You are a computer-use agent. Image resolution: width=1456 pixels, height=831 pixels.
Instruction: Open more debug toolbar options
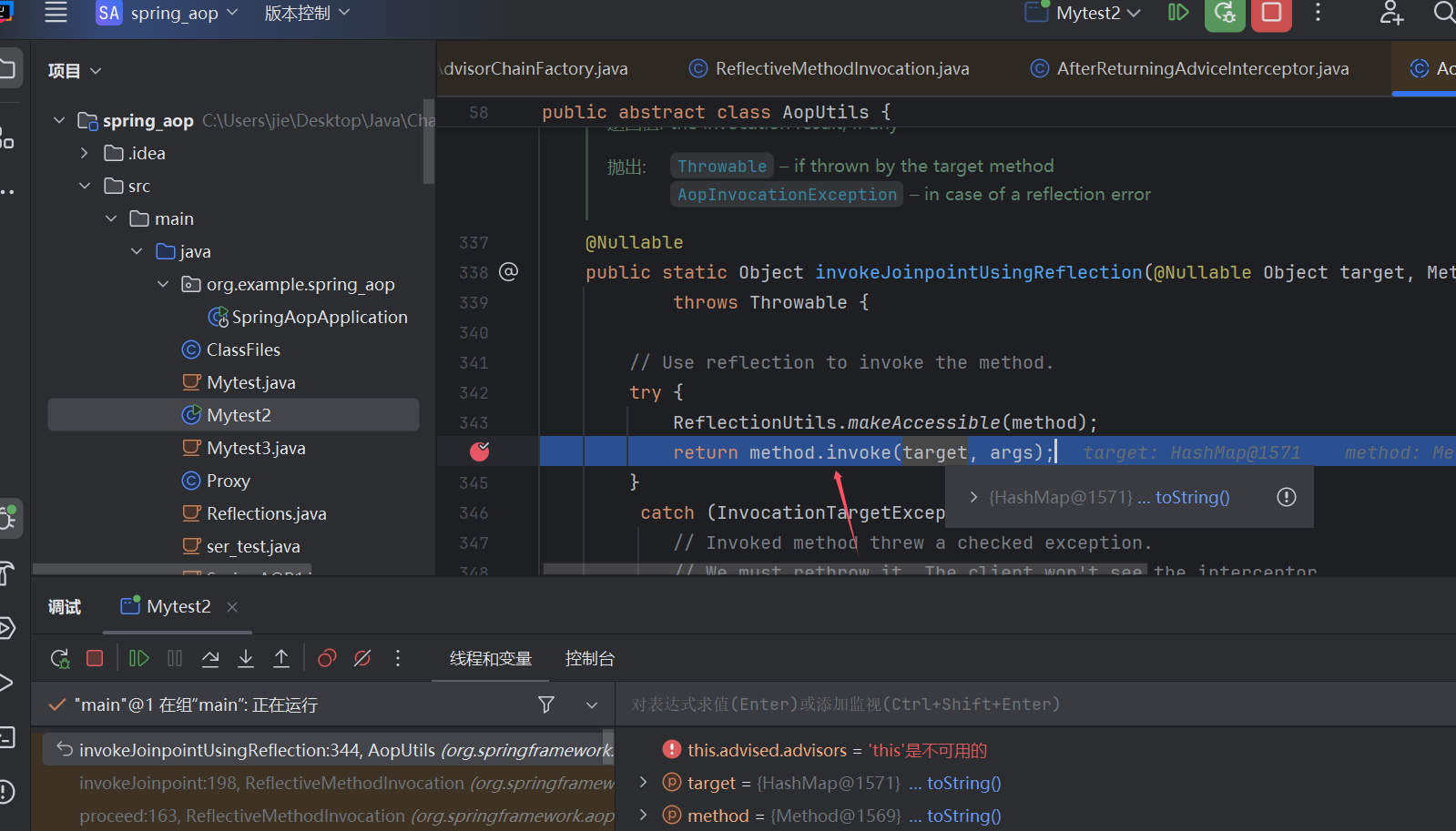click(x=398, y=658)
